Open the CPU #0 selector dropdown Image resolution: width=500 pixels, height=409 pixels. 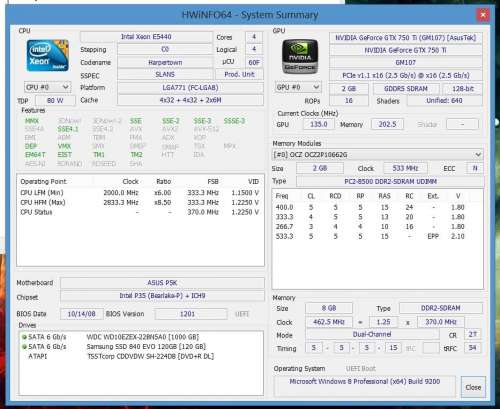(47, 87)
